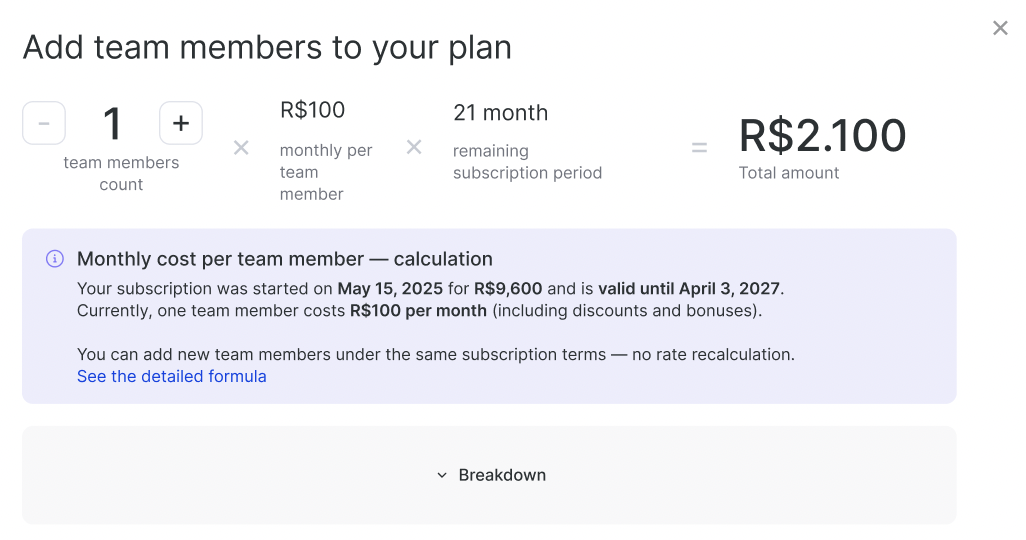Select the team members count number
This screenshot has height=540, width=1026.
click(112, 124)
